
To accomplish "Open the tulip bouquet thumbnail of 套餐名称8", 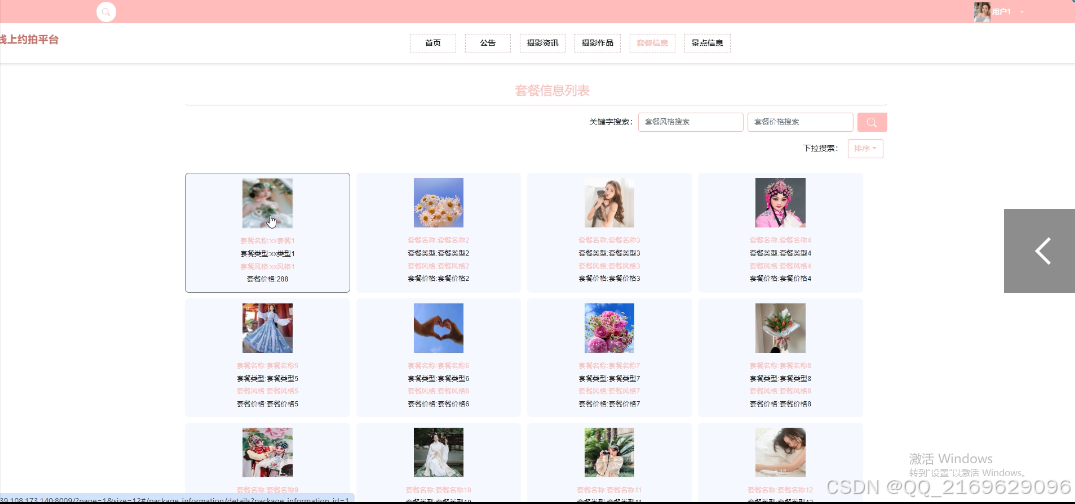I will coord(780,328).
